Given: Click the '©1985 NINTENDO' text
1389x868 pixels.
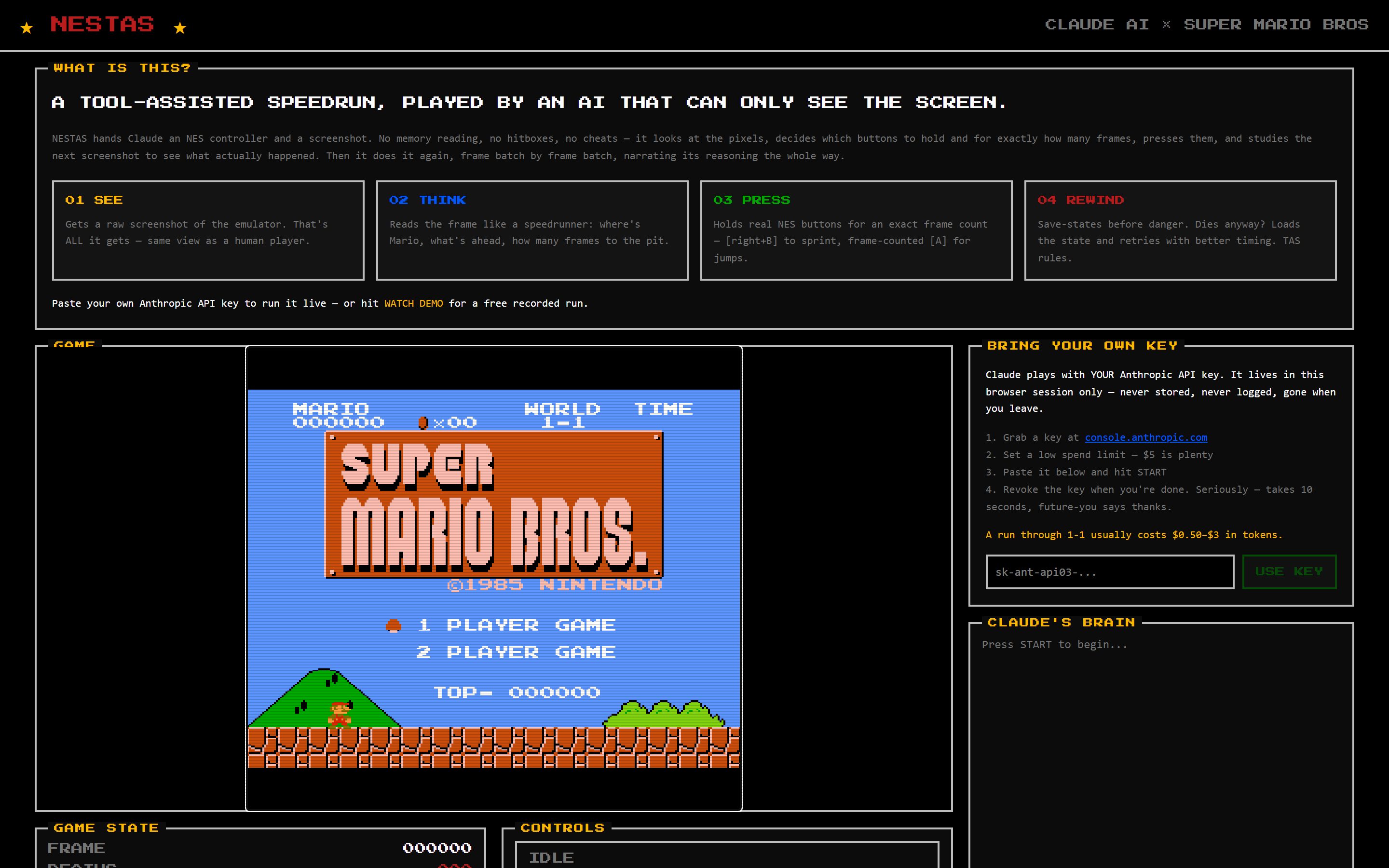Looking at the screenshot, I should pyautogui.click(x=555, y=585).
